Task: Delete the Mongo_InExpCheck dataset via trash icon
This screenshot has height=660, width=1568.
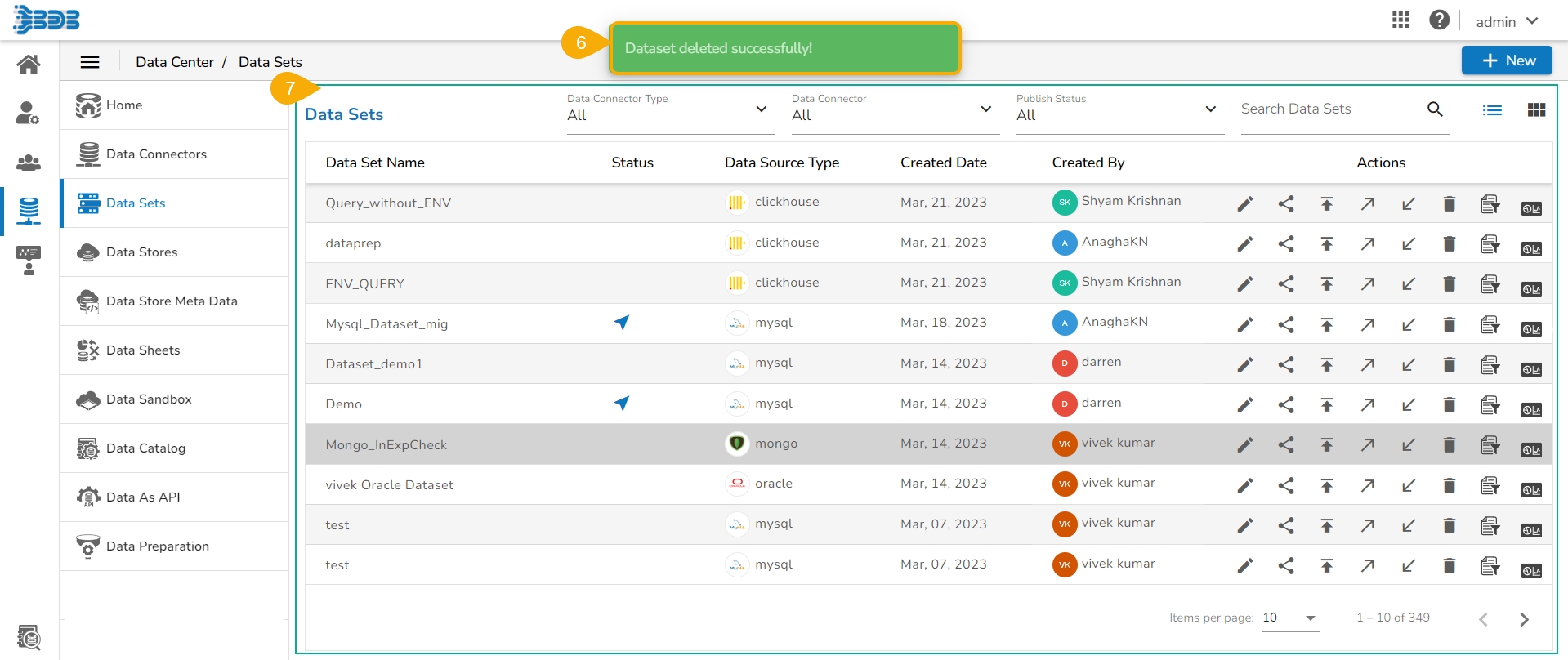Action: coord(1449,444)
